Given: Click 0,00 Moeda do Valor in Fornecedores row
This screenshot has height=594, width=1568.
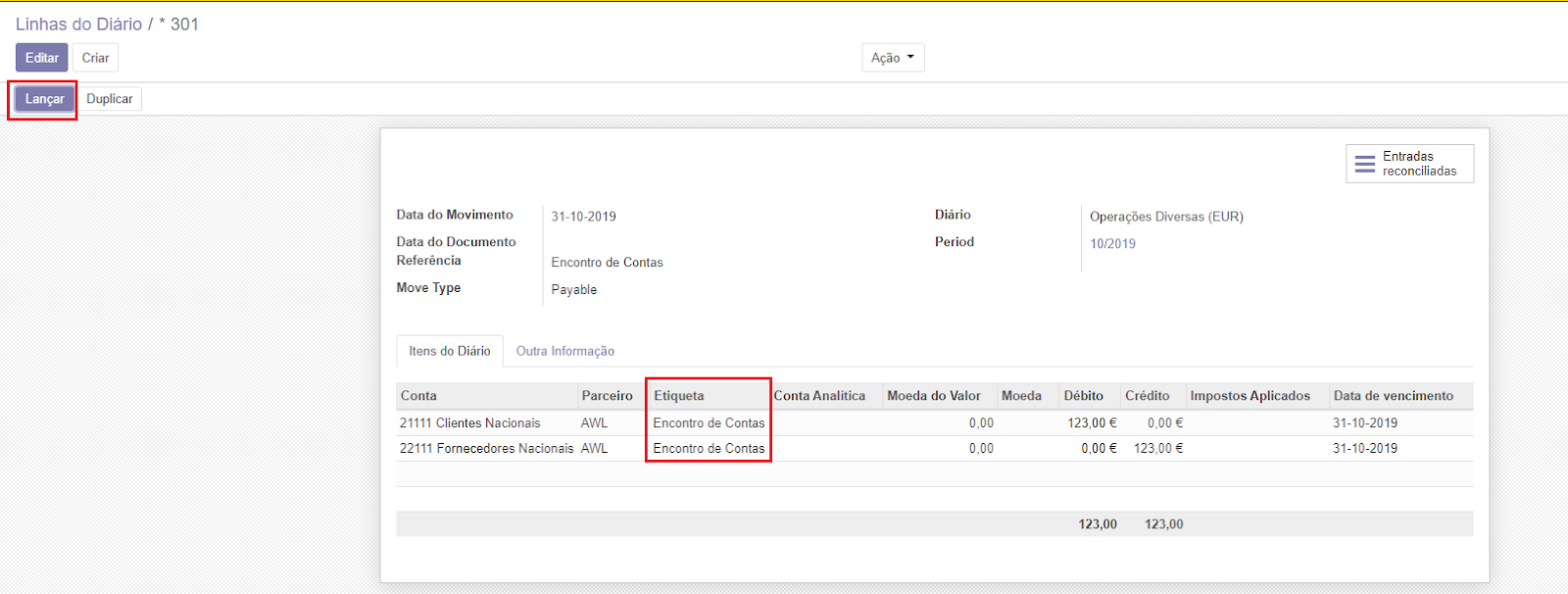Looking at the screenshot, I should click(x=981, y=449).
